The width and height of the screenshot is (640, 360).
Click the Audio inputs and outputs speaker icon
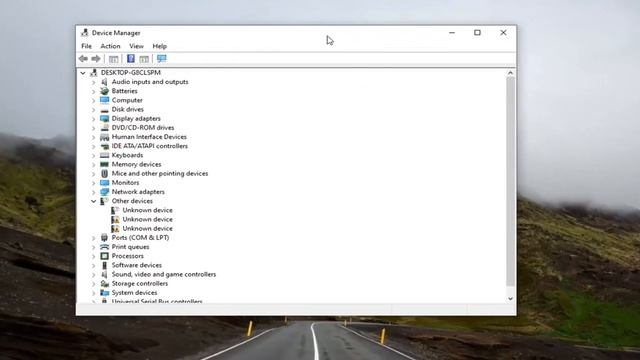point(104,82)
